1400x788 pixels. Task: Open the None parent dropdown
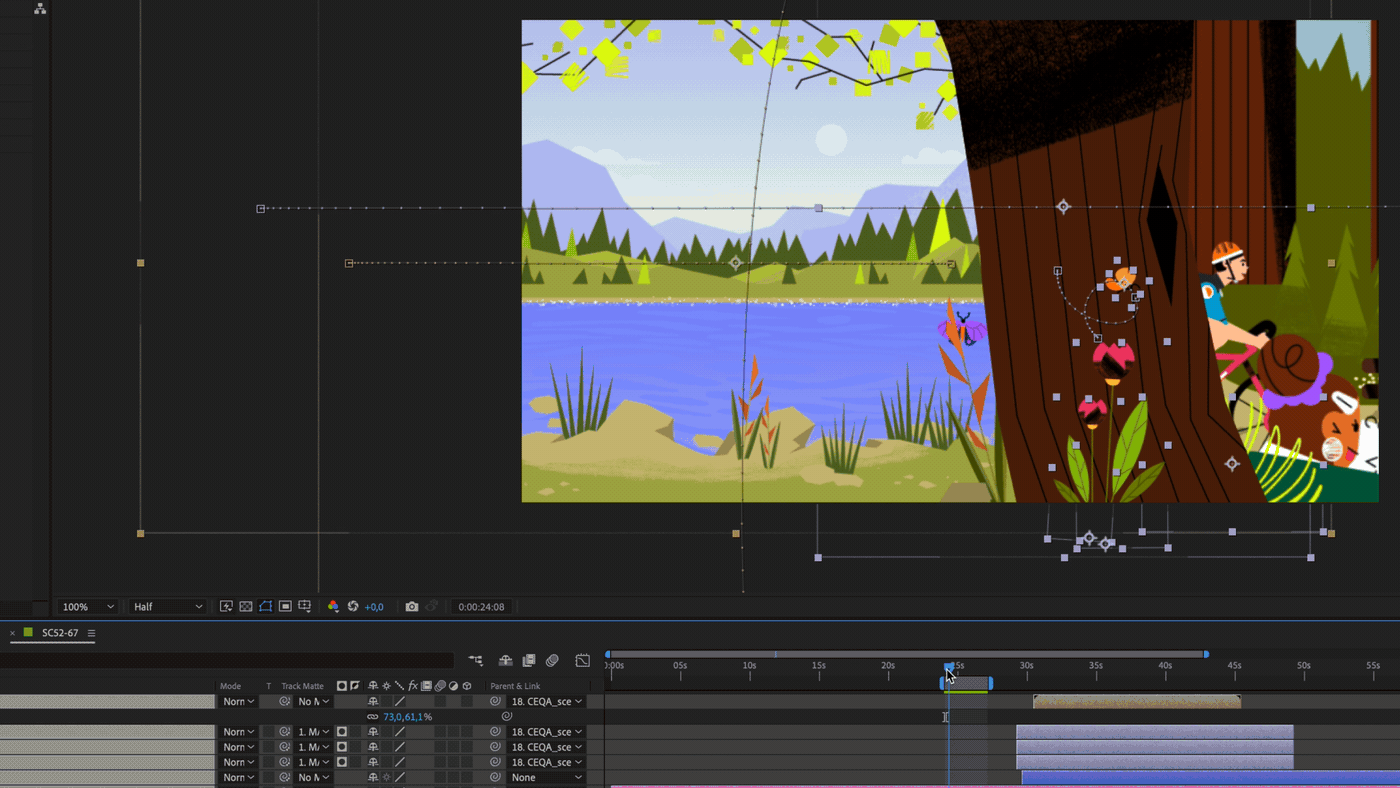546,777
